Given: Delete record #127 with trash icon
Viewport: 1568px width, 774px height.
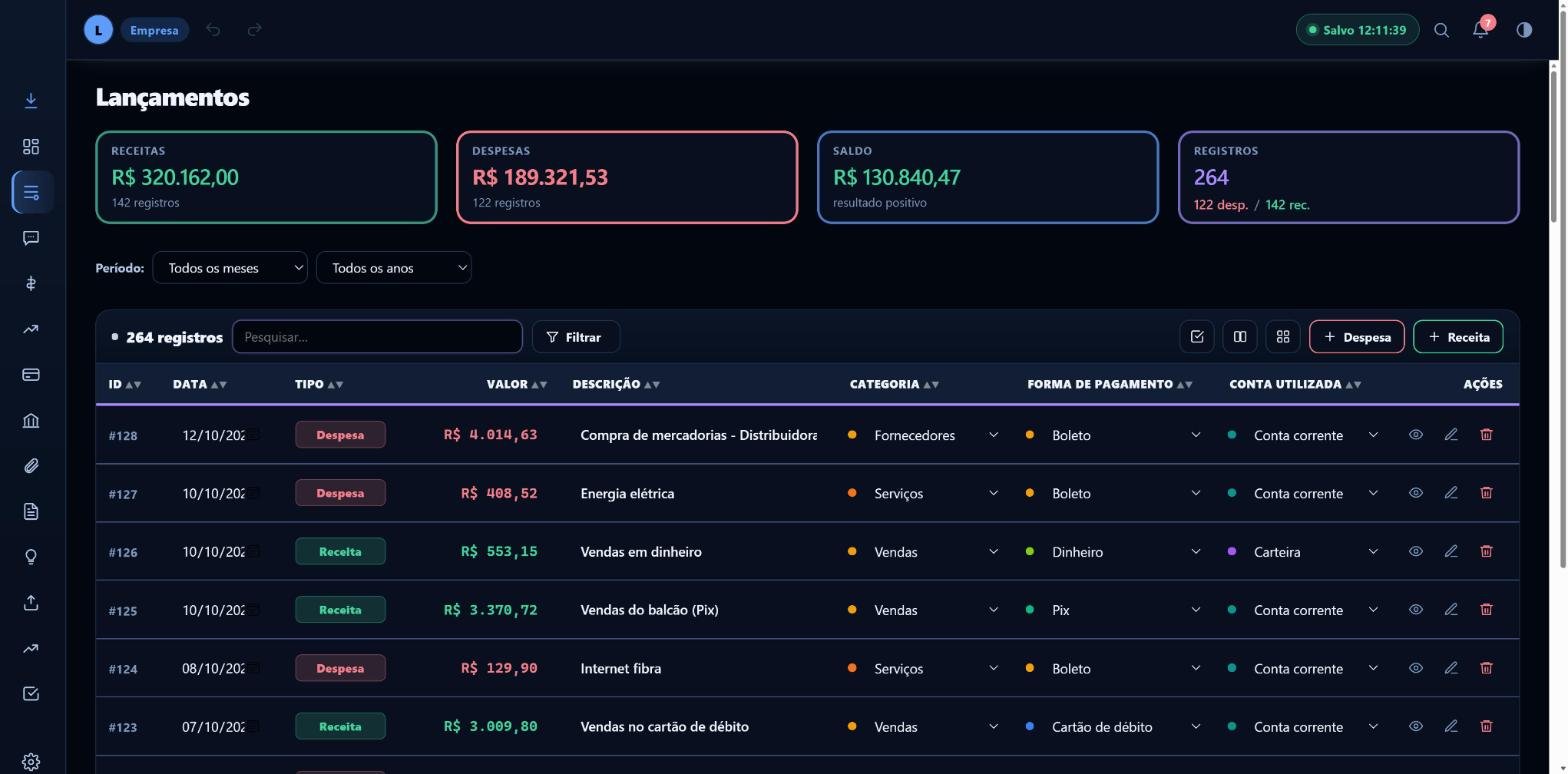Looking at the screenshot, I should point(1486,493).
